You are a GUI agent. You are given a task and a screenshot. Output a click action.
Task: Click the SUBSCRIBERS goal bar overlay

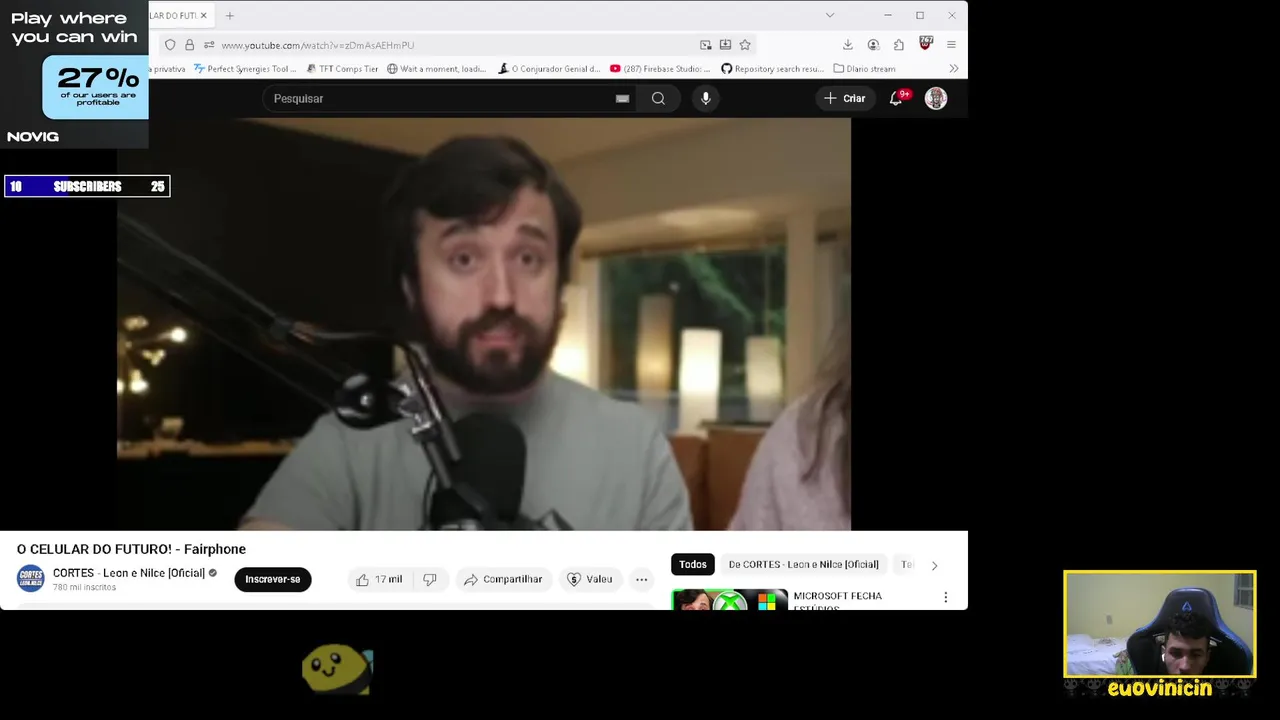coord(87,186)
